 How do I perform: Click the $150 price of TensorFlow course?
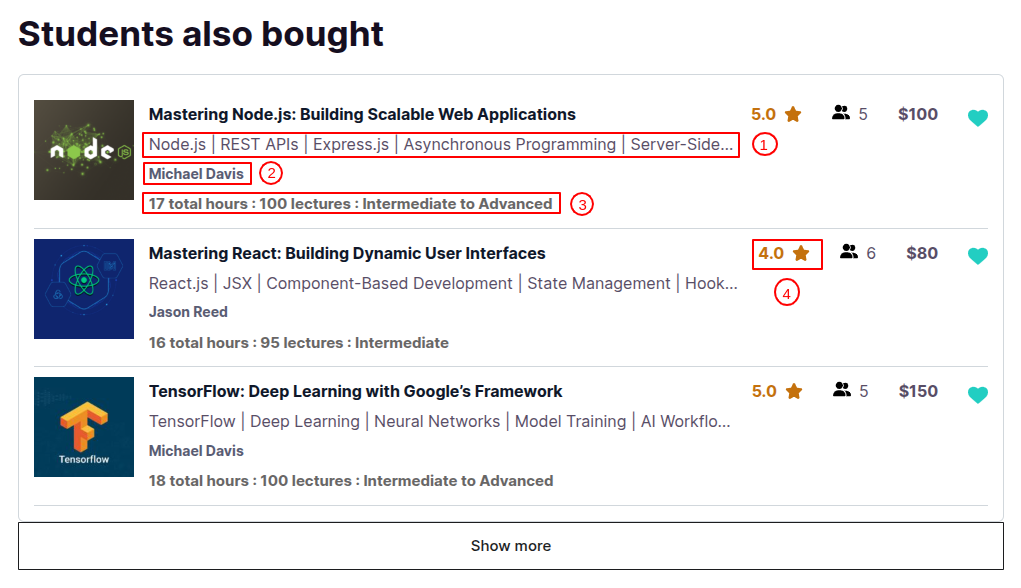click(x=918, y=391)
